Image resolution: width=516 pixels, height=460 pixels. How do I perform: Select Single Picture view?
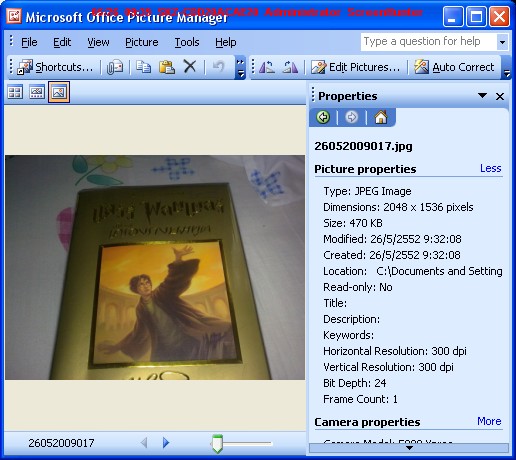point(59,92)
